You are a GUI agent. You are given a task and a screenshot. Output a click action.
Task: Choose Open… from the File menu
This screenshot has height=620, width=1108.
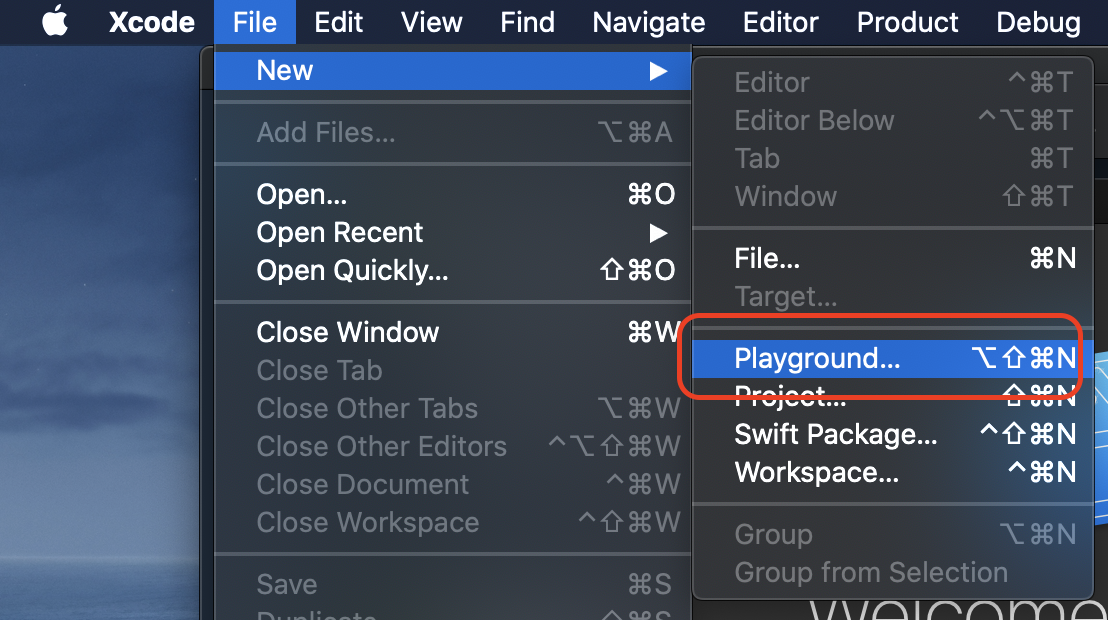[452, 194]
